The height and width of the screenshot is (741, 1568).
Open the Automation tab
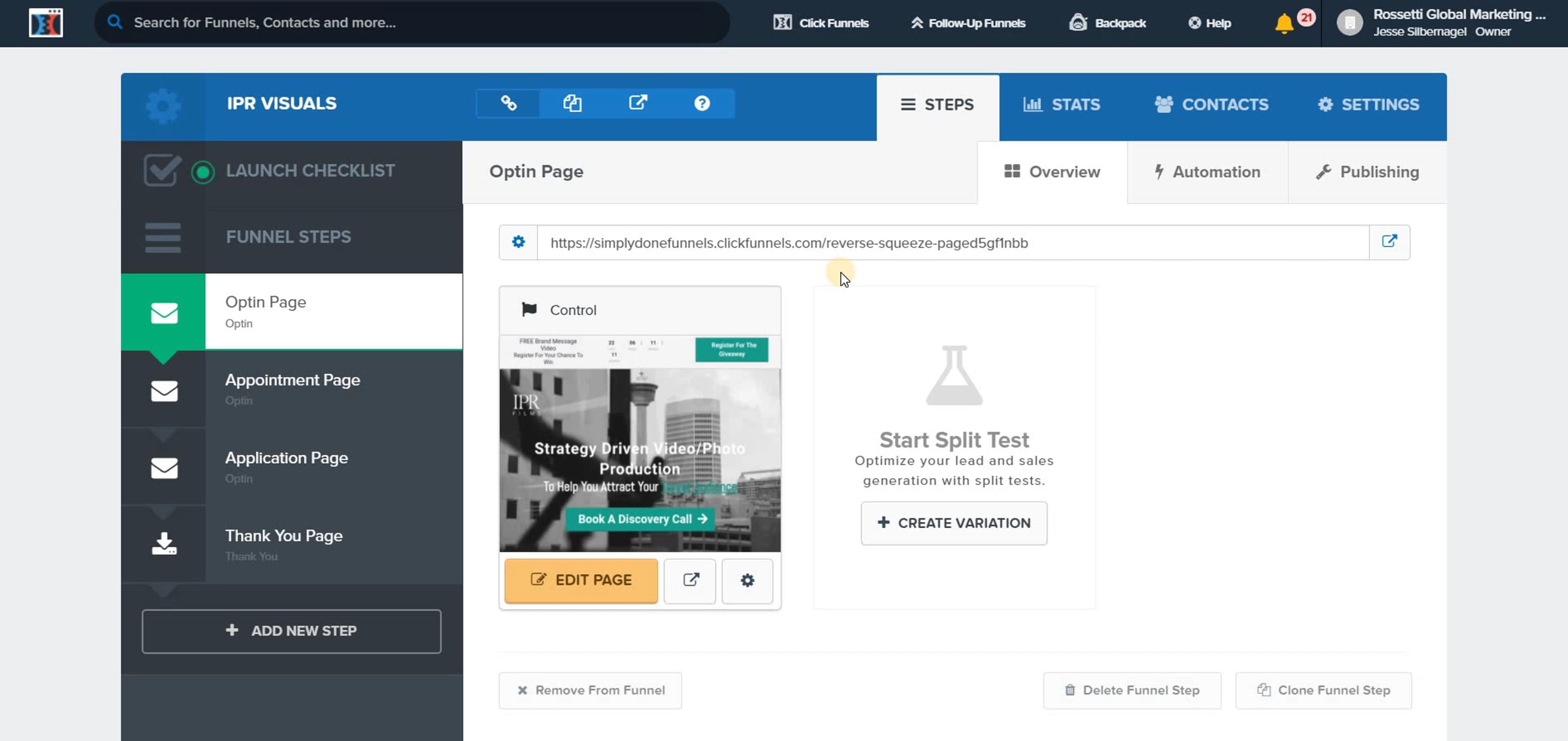(1207, 172)
